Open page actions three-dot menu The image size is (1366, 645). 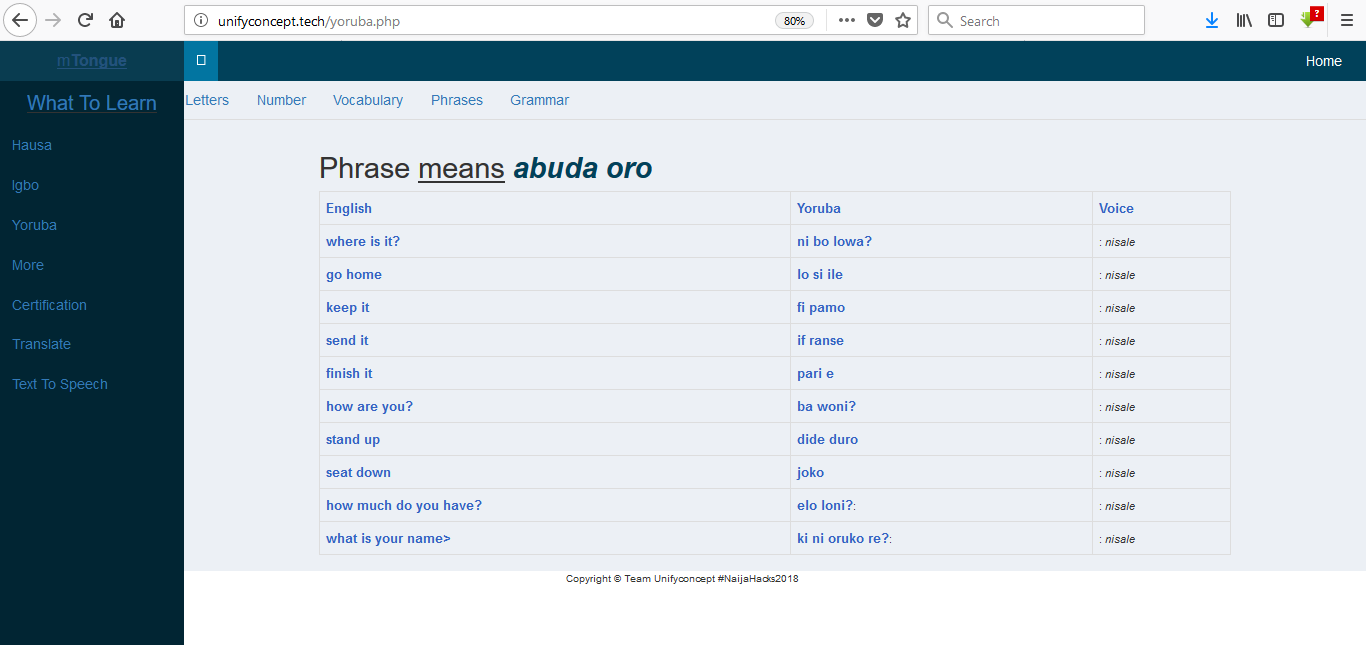846,20
